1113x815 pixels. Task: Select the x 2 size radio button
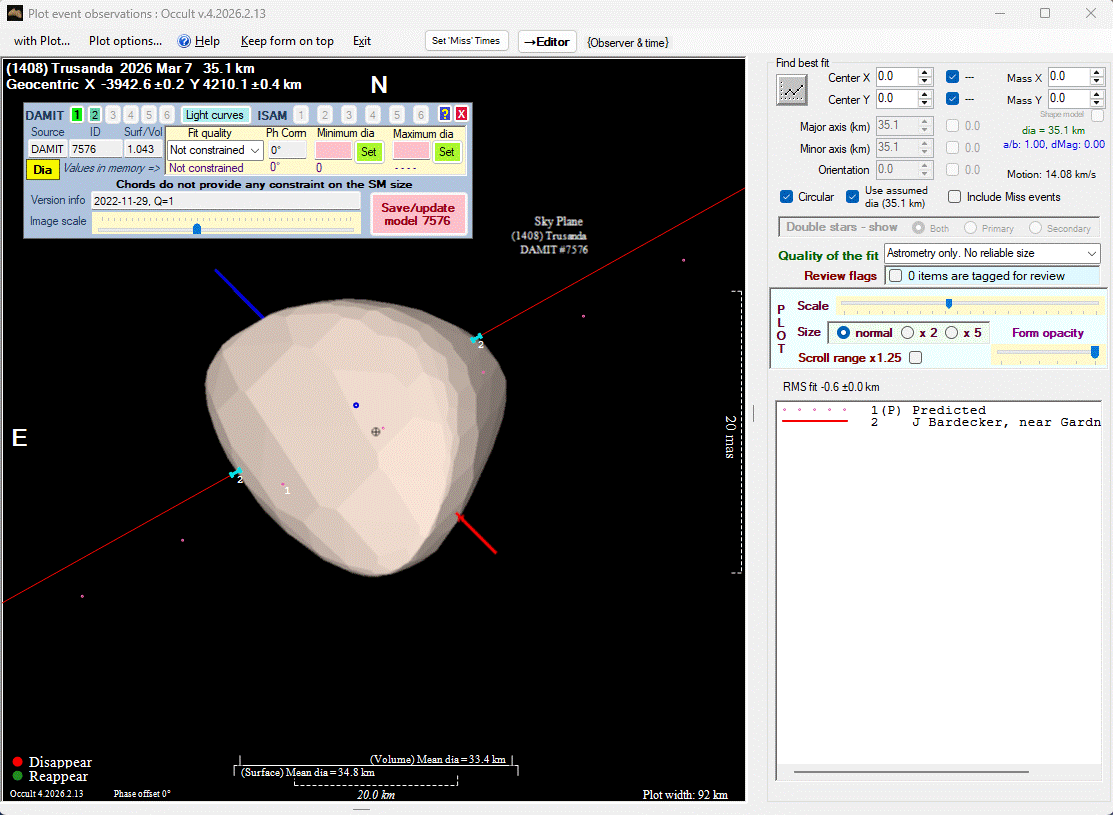(908, 333)
